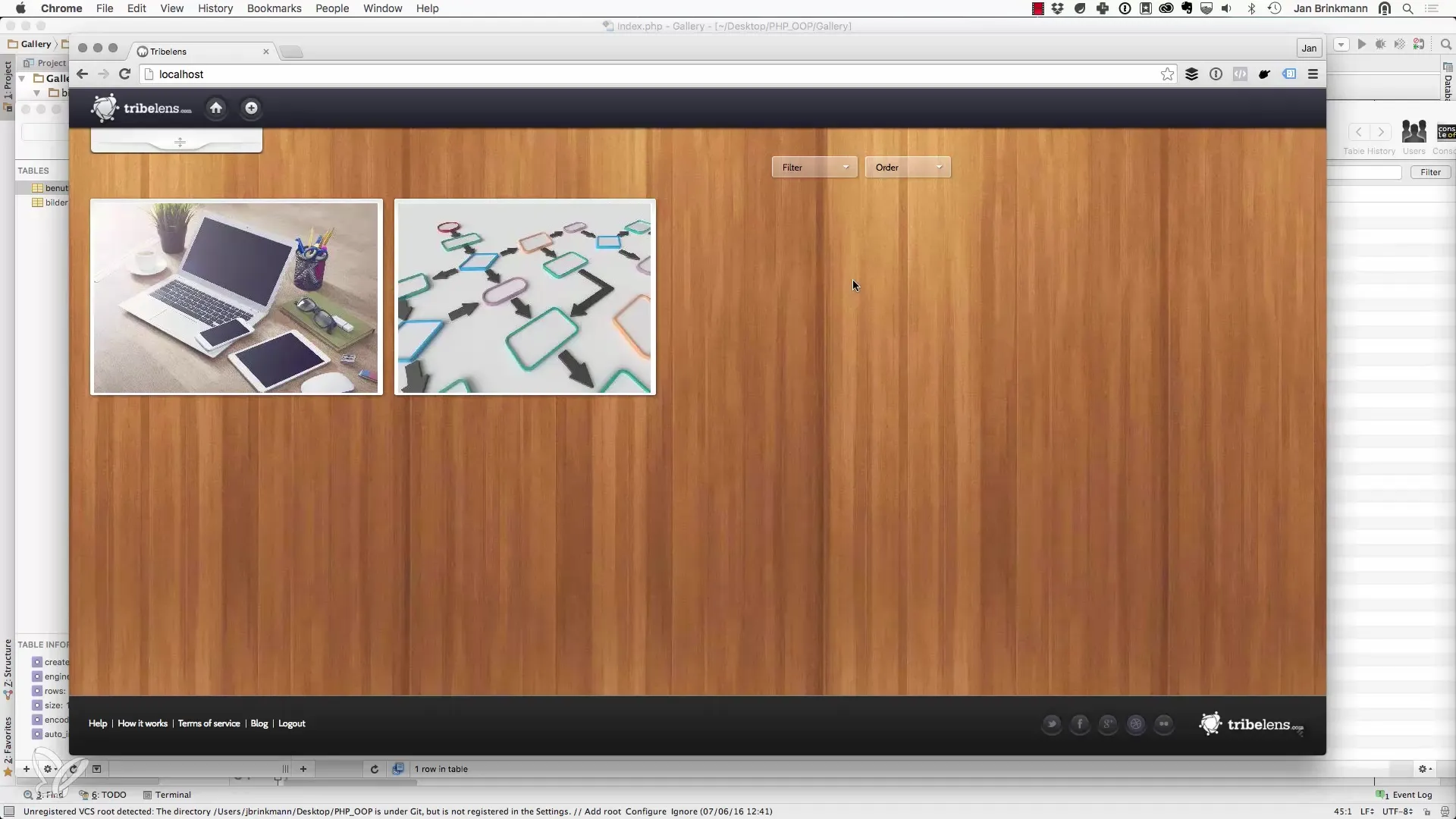Click Configure in VCS notification

645,811
